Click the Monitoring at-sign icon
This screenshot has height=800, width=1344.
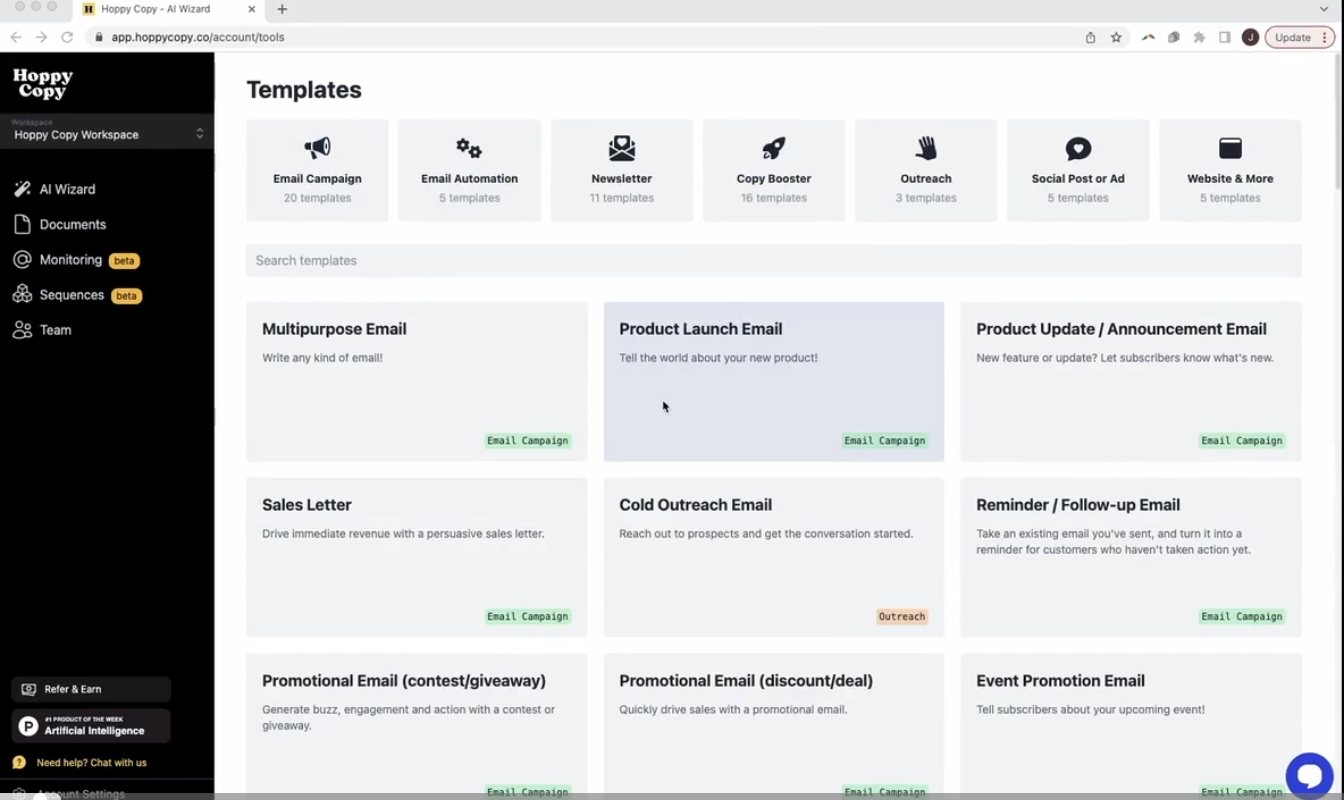coord(22,259)
